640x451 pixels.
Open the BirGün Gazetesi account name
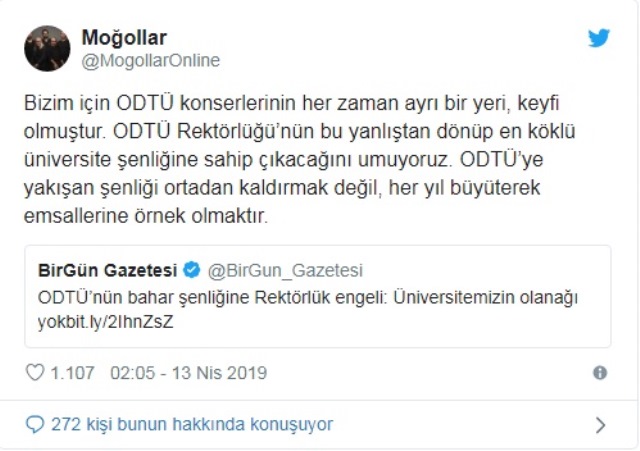[107, 270]
